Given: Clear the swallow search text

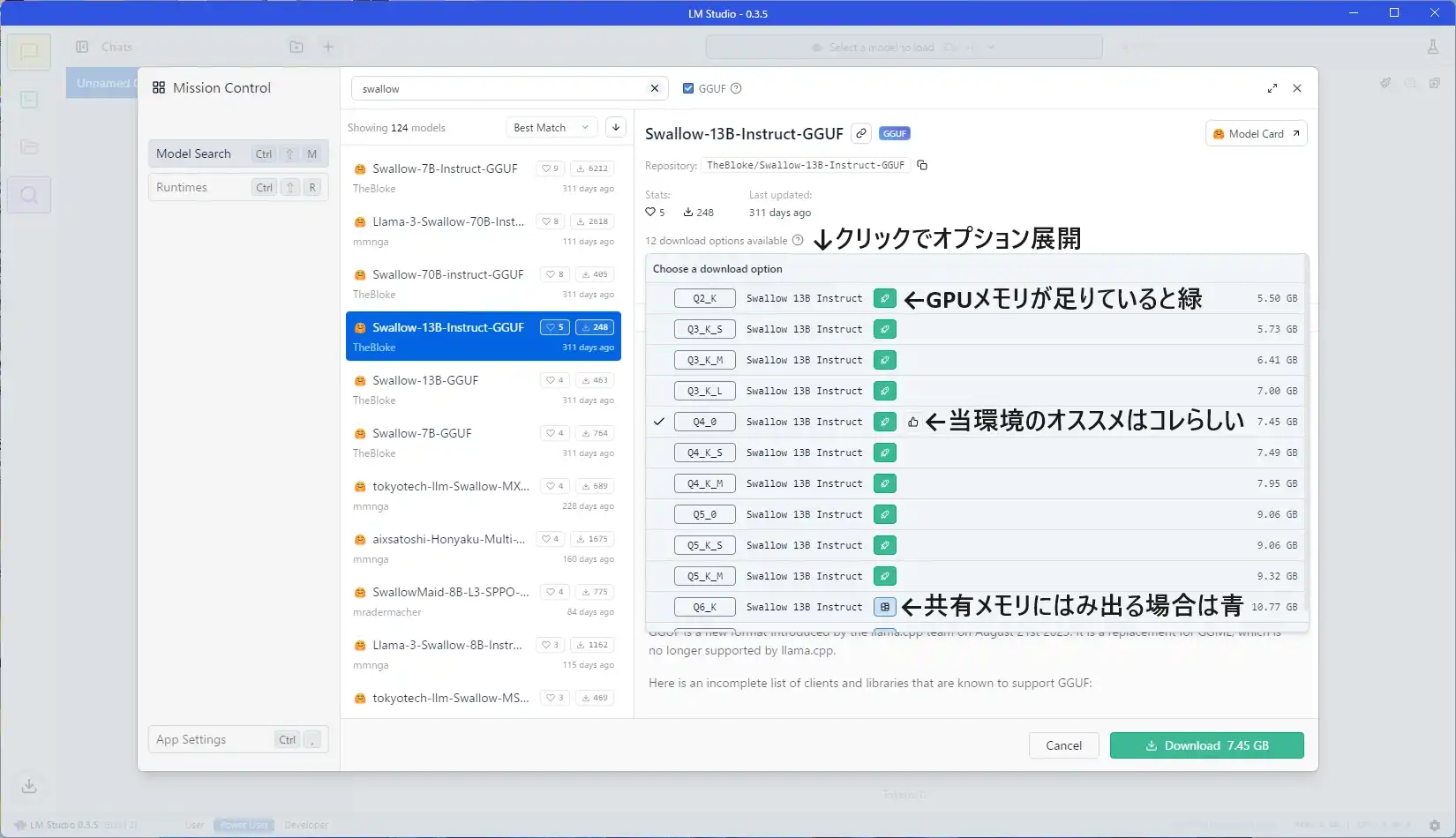Looking at the screenshot, I should pos(654,88).
